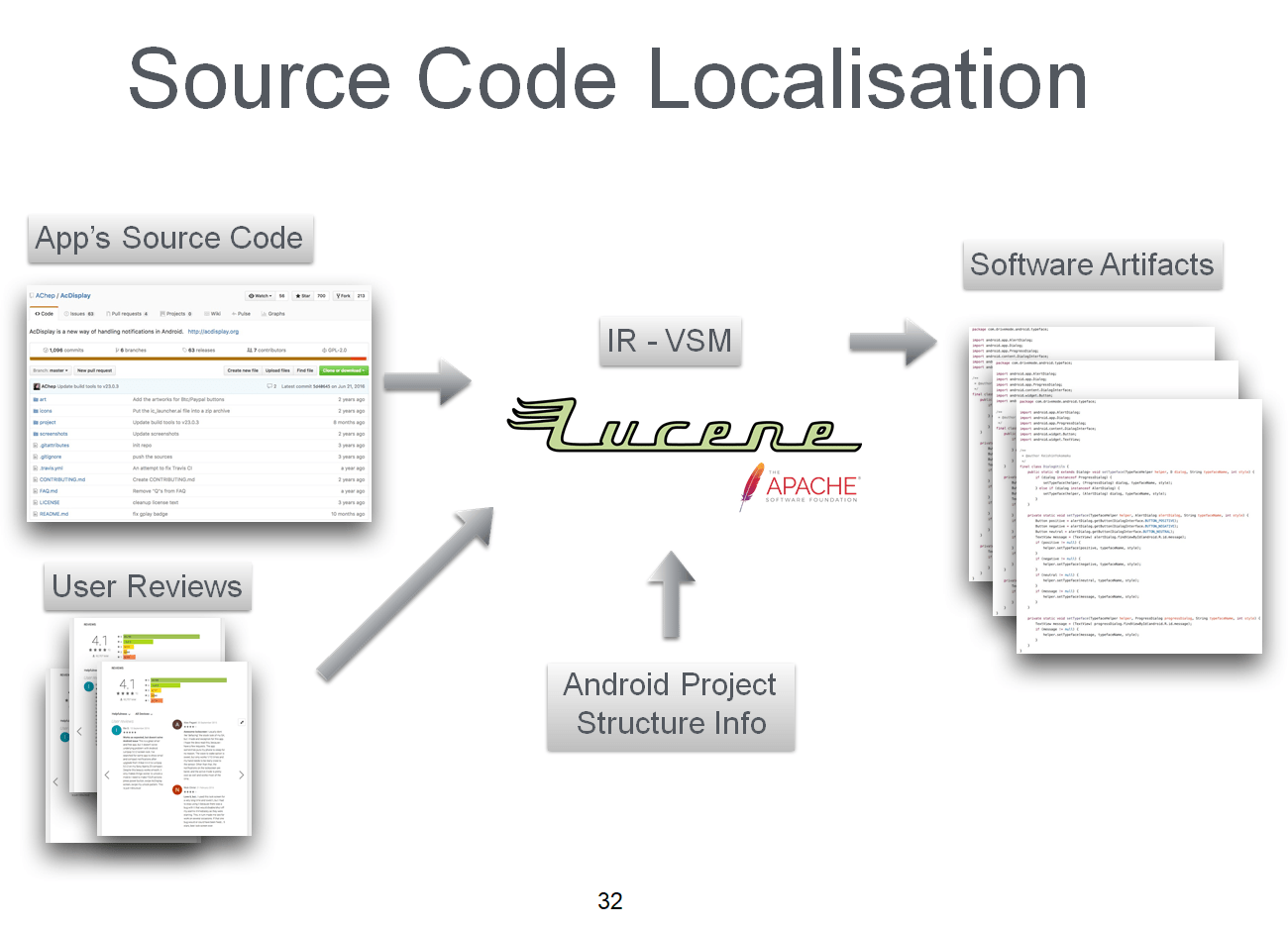The width and height of the screenshot is (1288, 929).
Task: Click the left chevron on the front review card
Action: (107, 774)
